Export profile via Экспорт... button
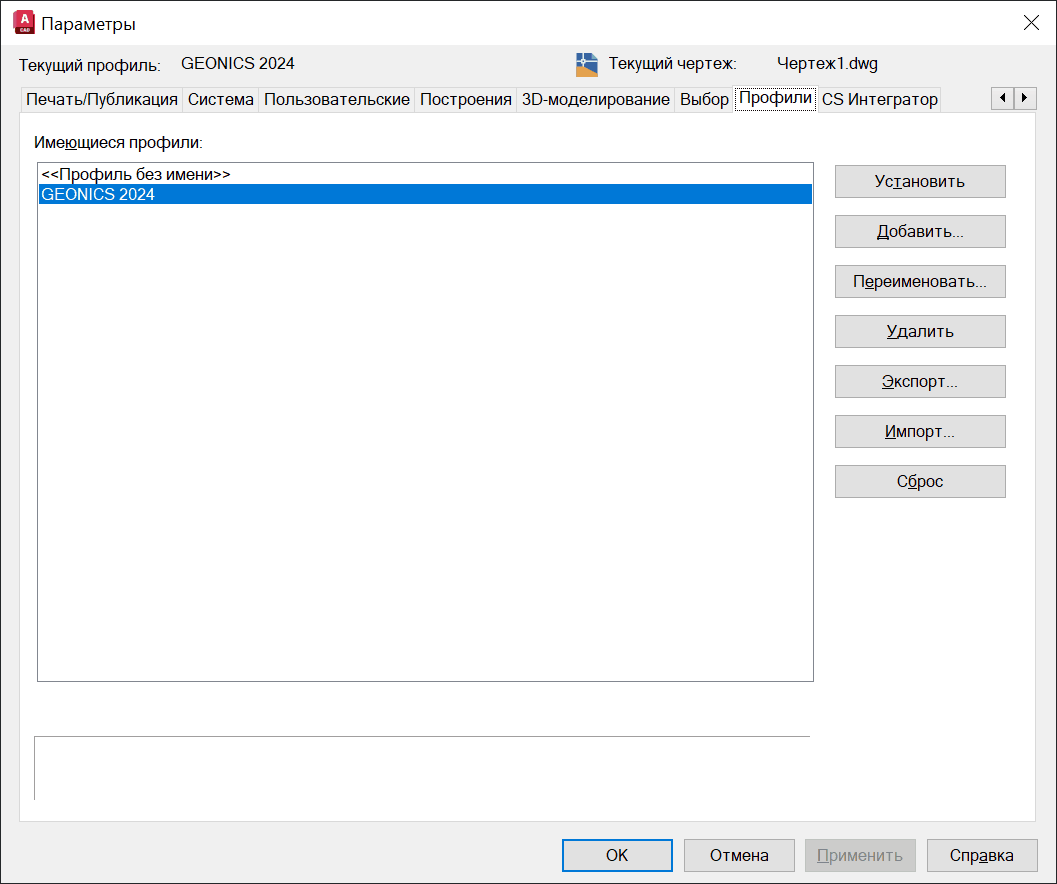Image resolution: width=1057 pixels, height=884 pixels. [x=920, y=382]
